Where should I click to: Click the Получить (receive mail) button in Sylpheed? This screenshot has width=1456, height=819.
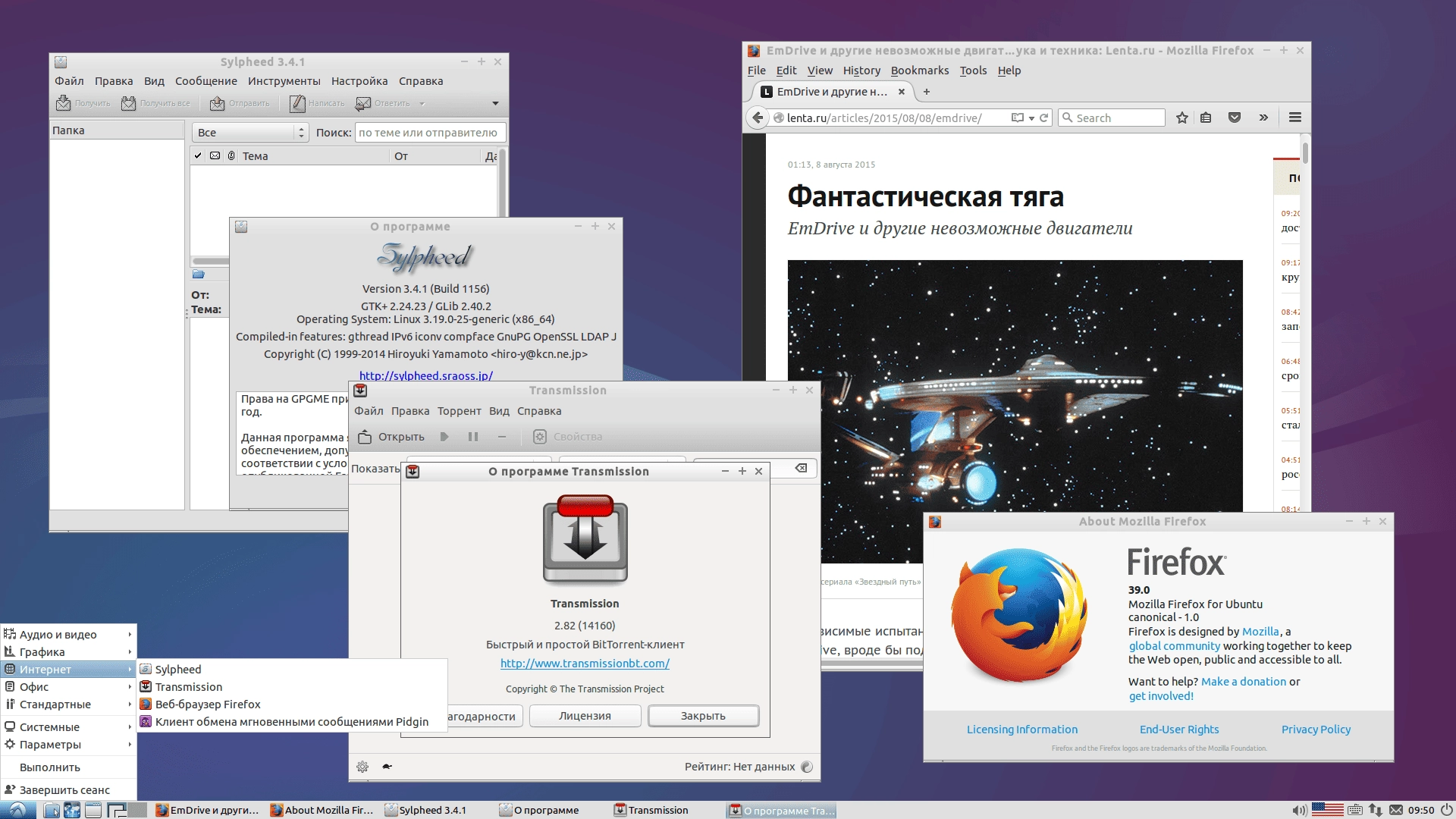click(x=83, y=103)
